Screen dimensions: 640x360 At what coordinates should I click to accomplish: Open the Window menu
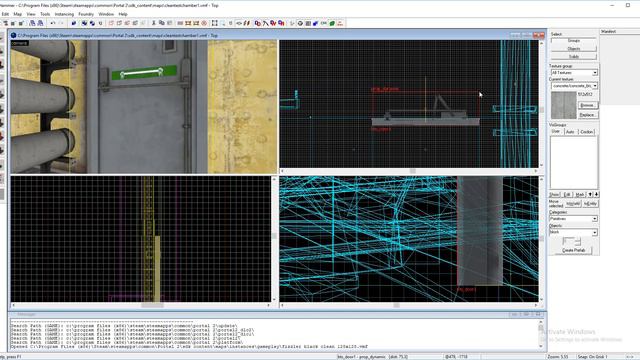106,14
